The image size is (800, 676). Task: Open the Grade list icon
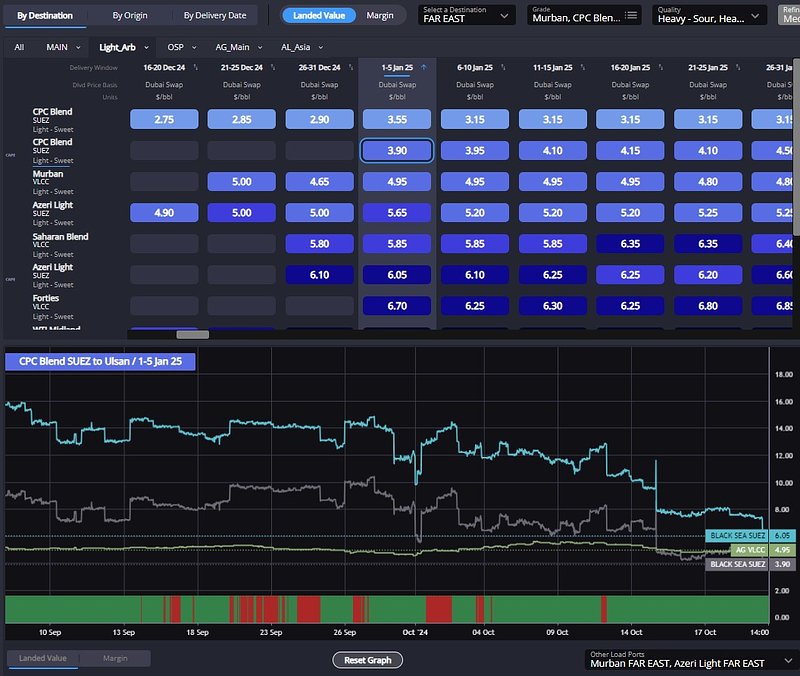[x=631, y=16]
